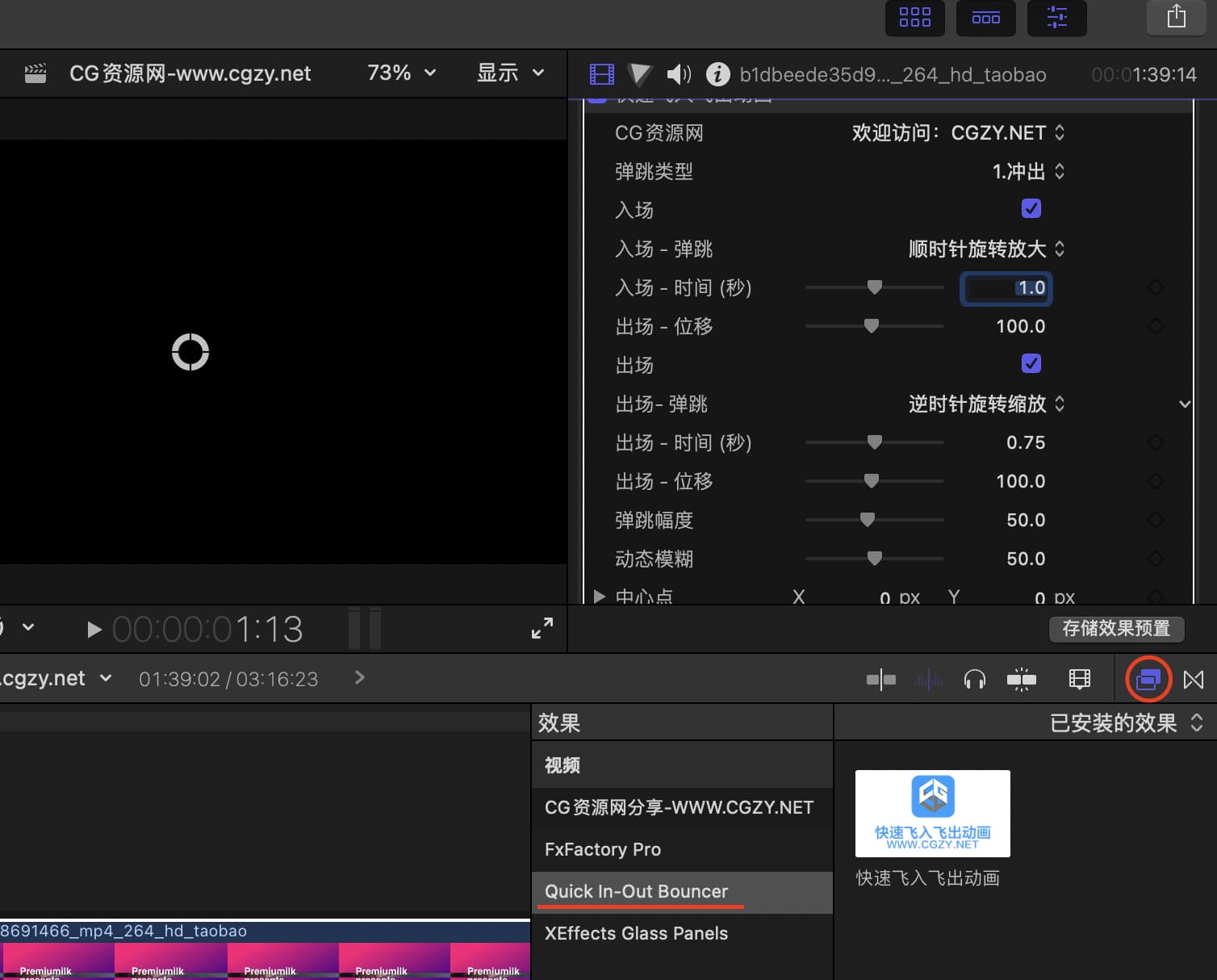Show or hide the timeline panel

tap(985, 18)
